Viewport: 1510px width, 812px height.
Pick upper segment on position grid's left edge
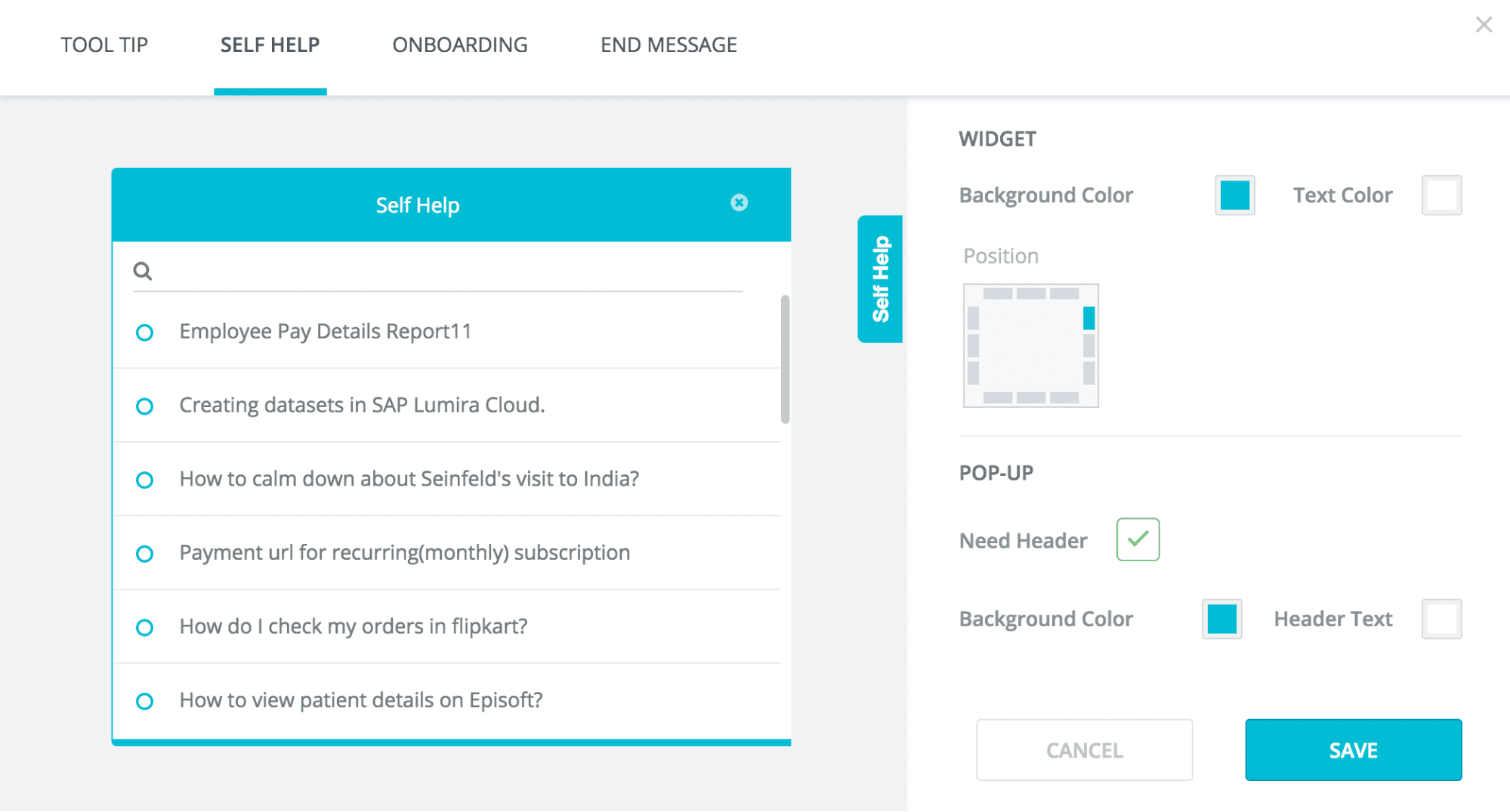point(973,318)
